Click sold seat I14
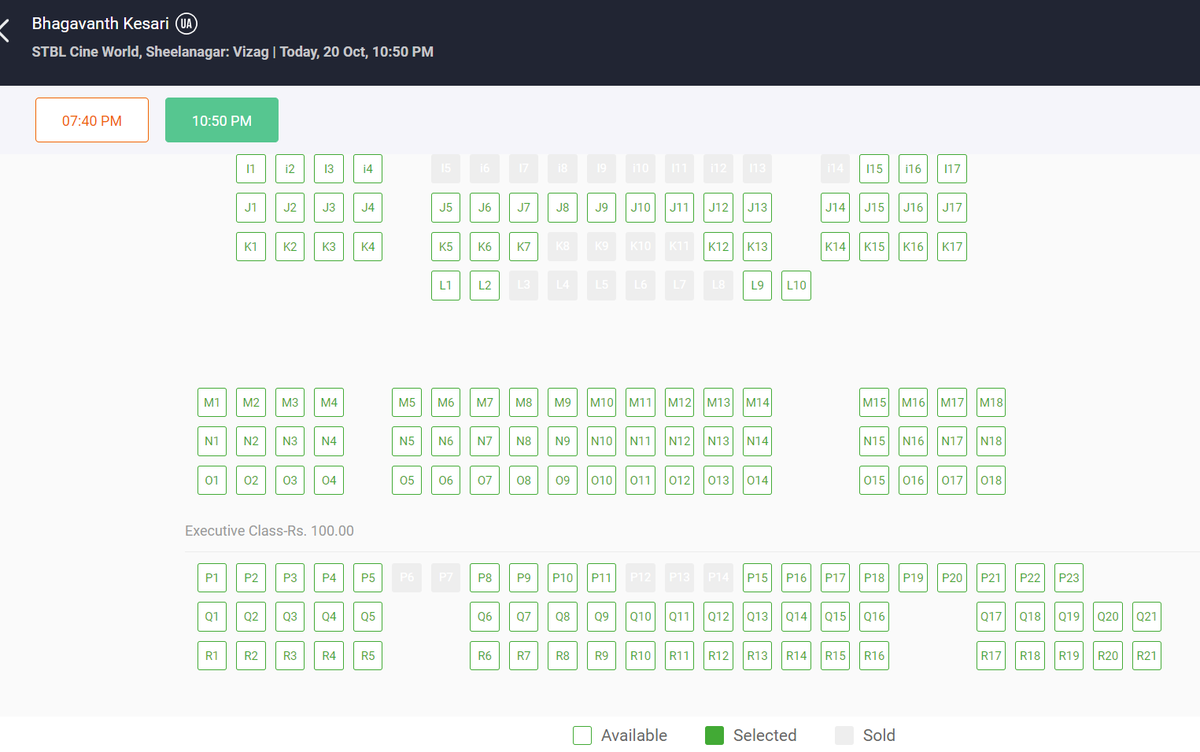 coord(835,169)
